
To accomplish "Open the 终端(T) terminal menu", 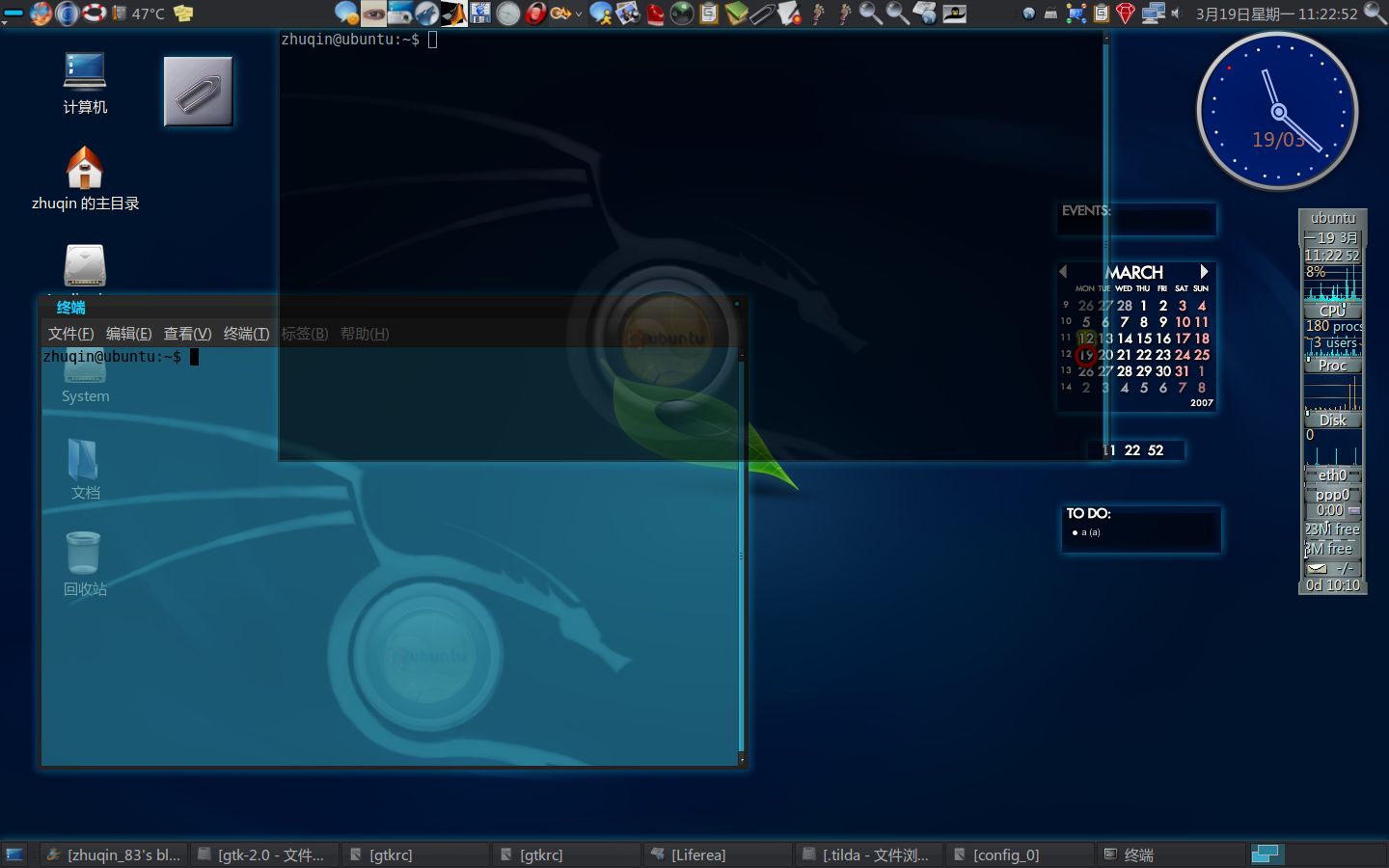I will (x=246, y=334).
